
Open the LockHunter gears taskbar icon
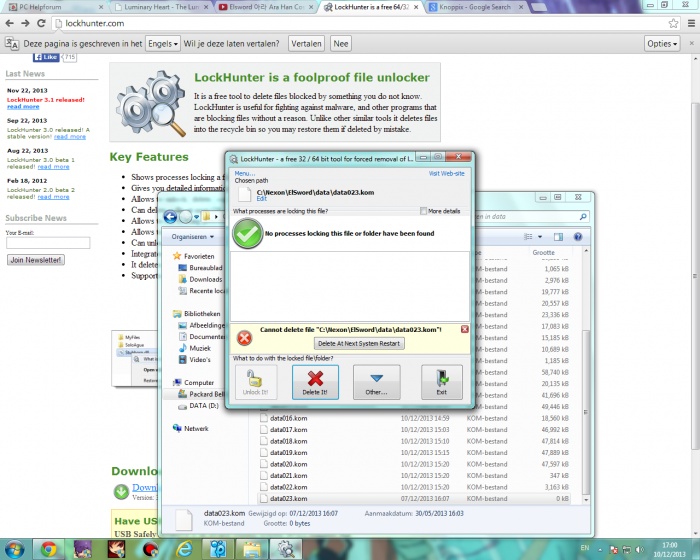(x=286, y=549)
